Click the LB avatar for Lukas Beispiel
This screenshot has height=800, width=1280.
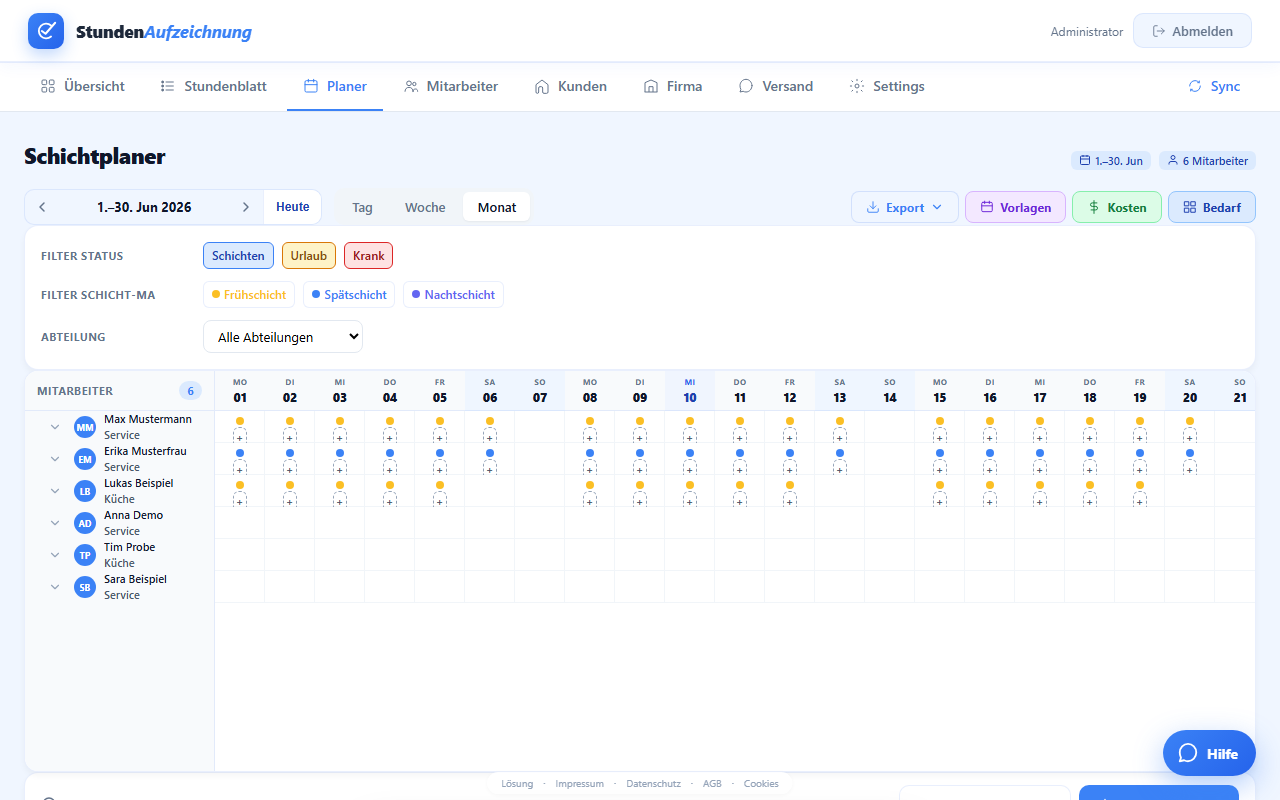tap(85, 491)
